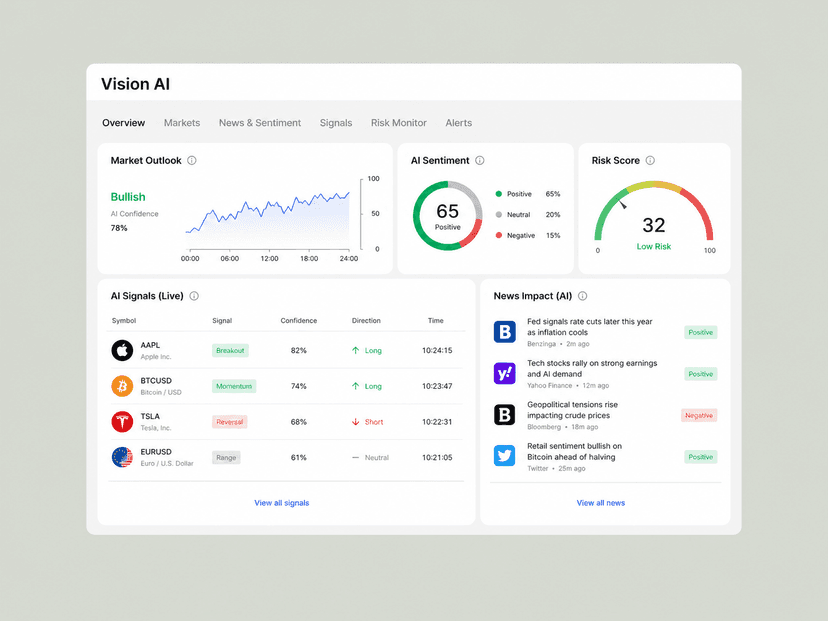This screenshot has width=828, height=621.
Task: Click the Direction column header
Action: click(x=366, y=321)
